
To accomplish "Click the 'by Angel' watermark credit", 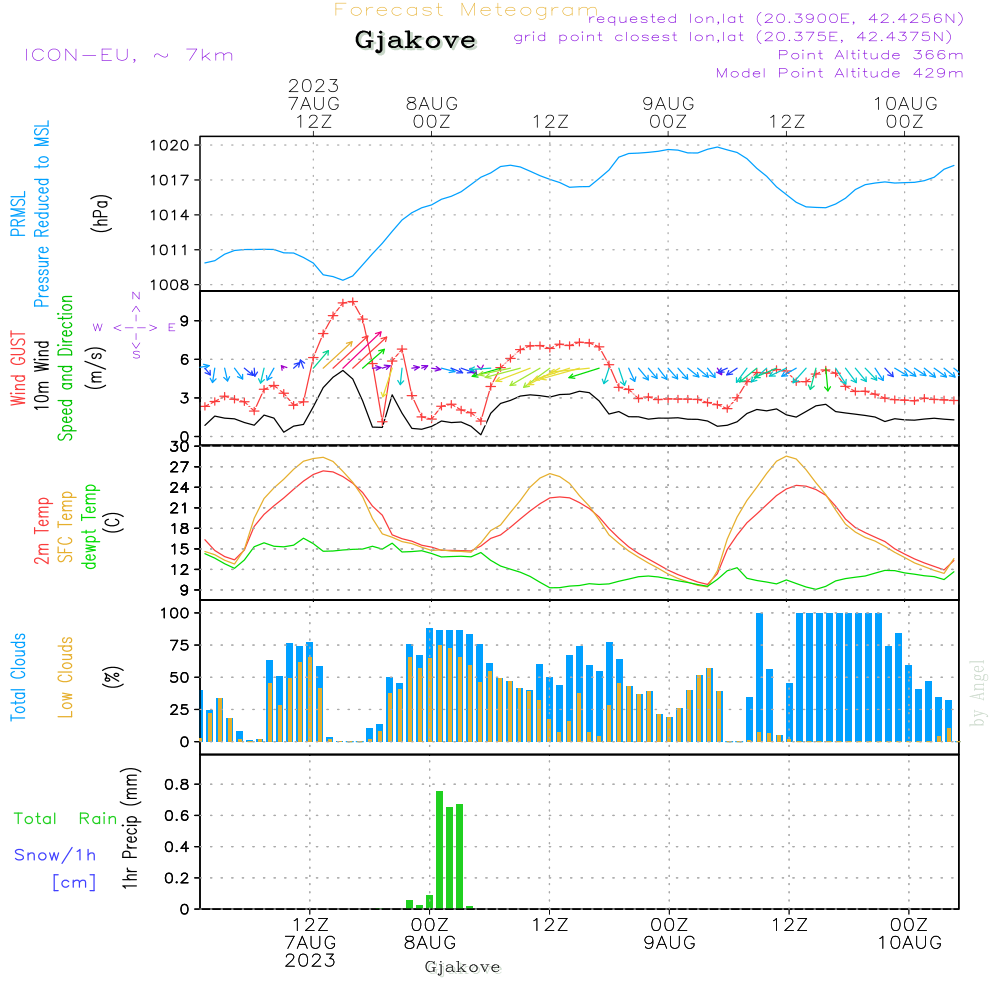I will tap(978, 693).
